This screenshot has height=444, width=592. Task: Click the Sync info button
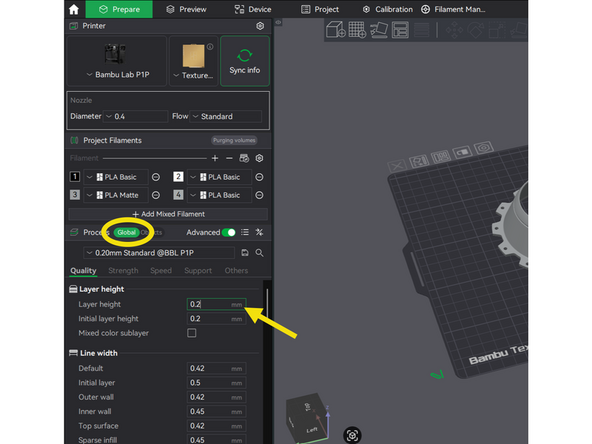click(x=245, y=61)
